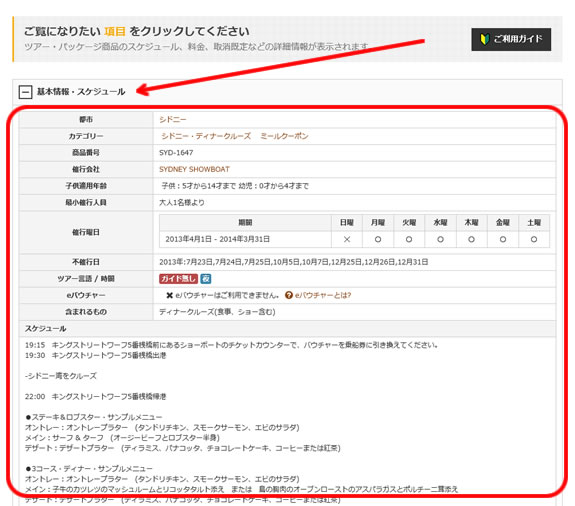This screenshot has height=506, width=575.
Task: Click the eバウチャー row label
Action: [x=86, y=295]
